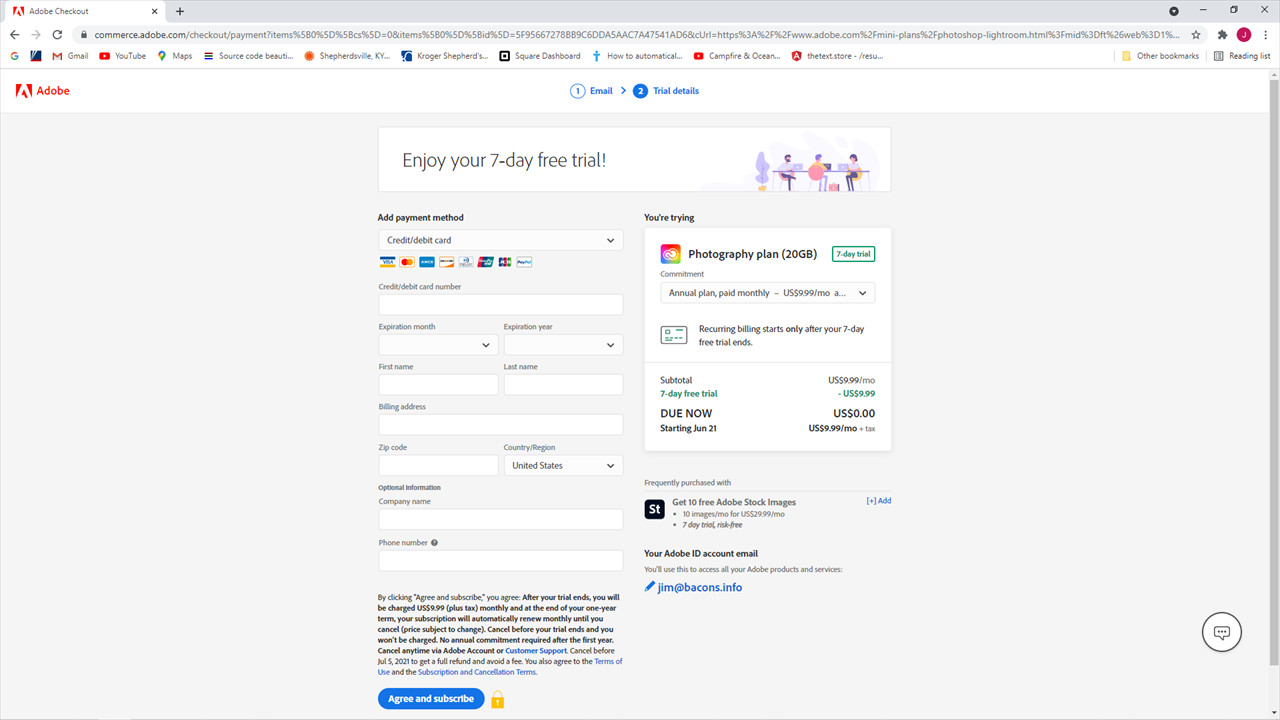Open a new browser tab
The width and height of the screenshot is (1280, 720).
point(180,11)
